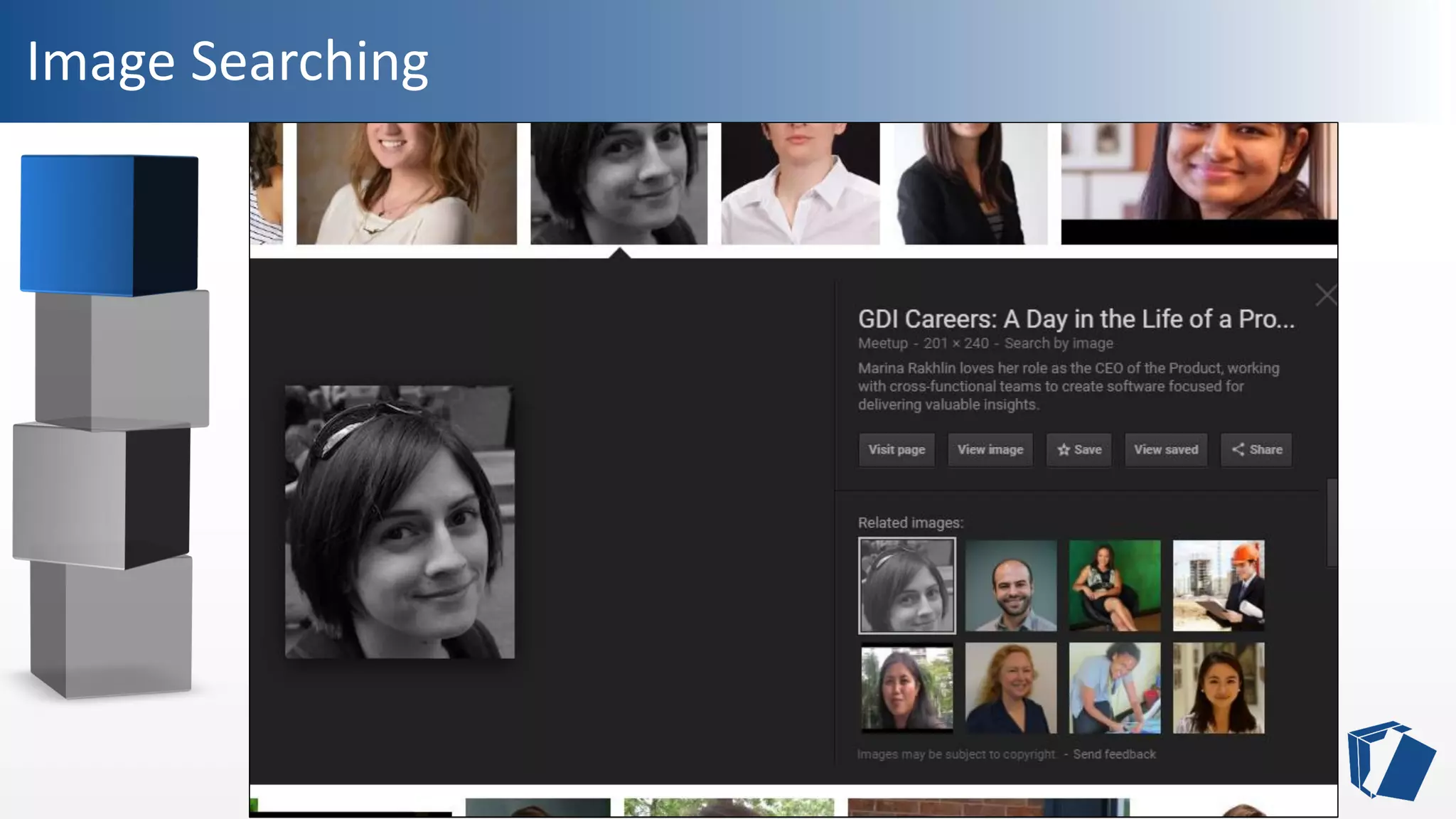
Task: Click the star icon on the Save button
Action: point(1064,449)
